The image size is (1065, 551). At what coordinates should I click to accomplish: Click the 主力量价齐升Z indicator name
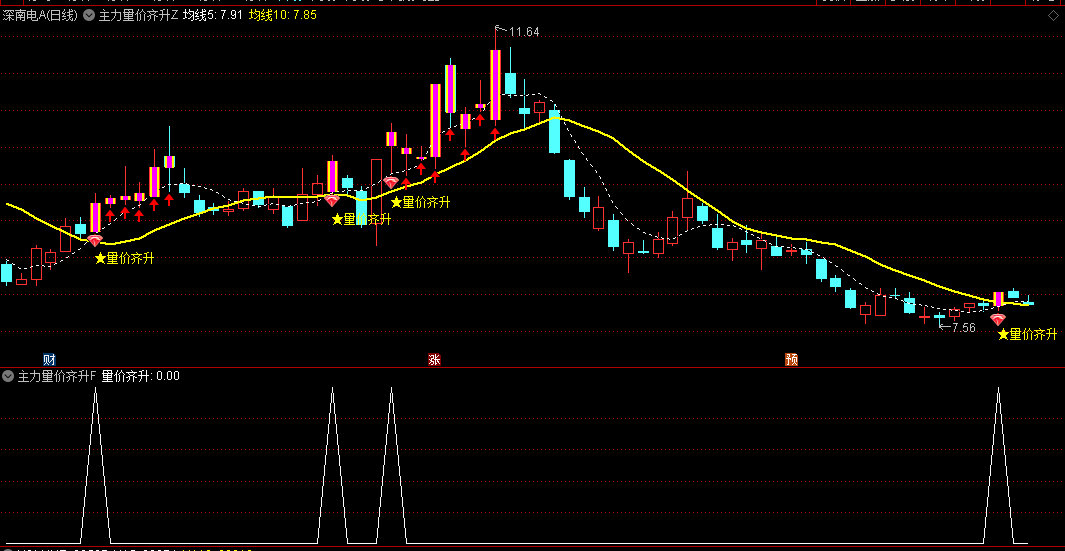(139, 15)
